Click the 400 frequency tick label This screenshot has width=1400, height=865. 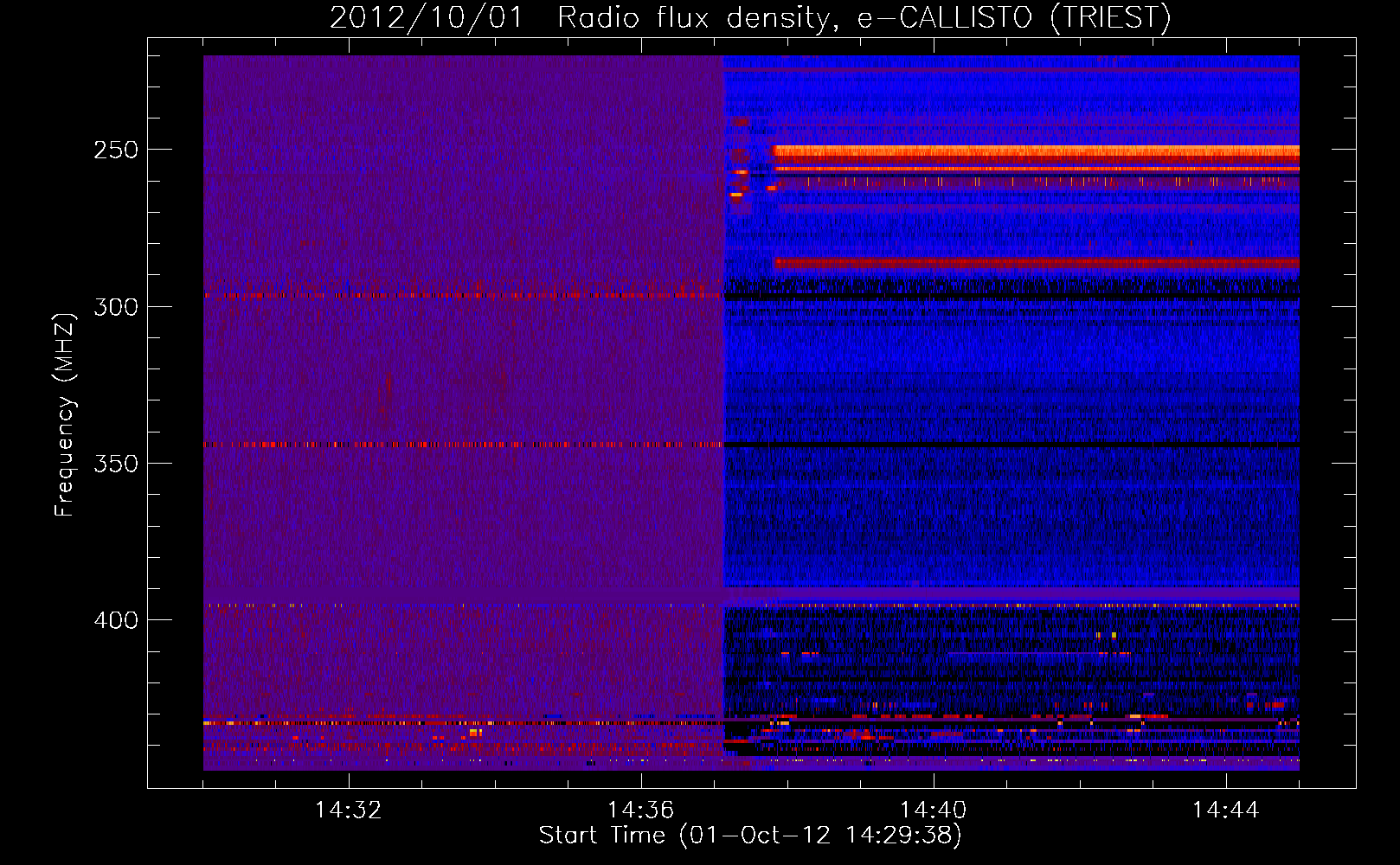pos(116,620)
